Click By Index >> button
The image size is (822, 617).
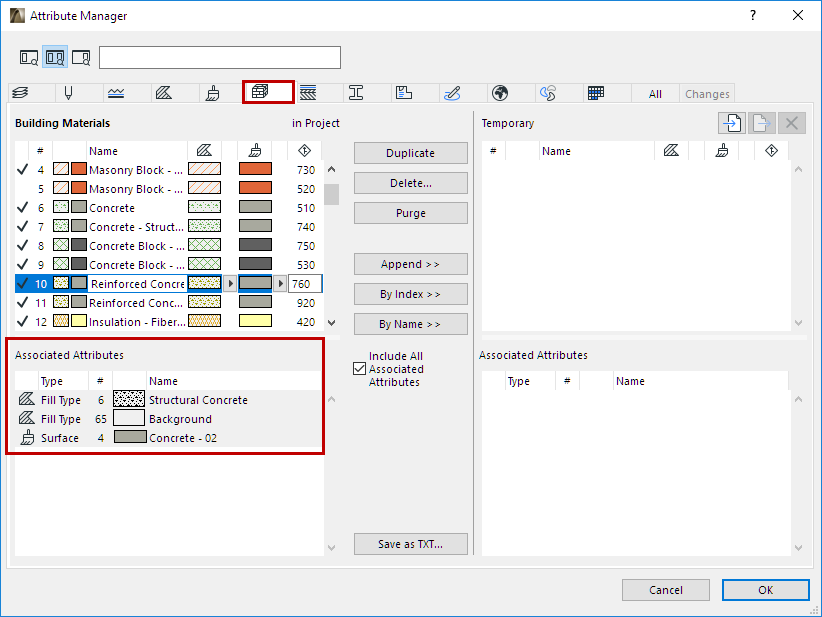coord(410,294)
